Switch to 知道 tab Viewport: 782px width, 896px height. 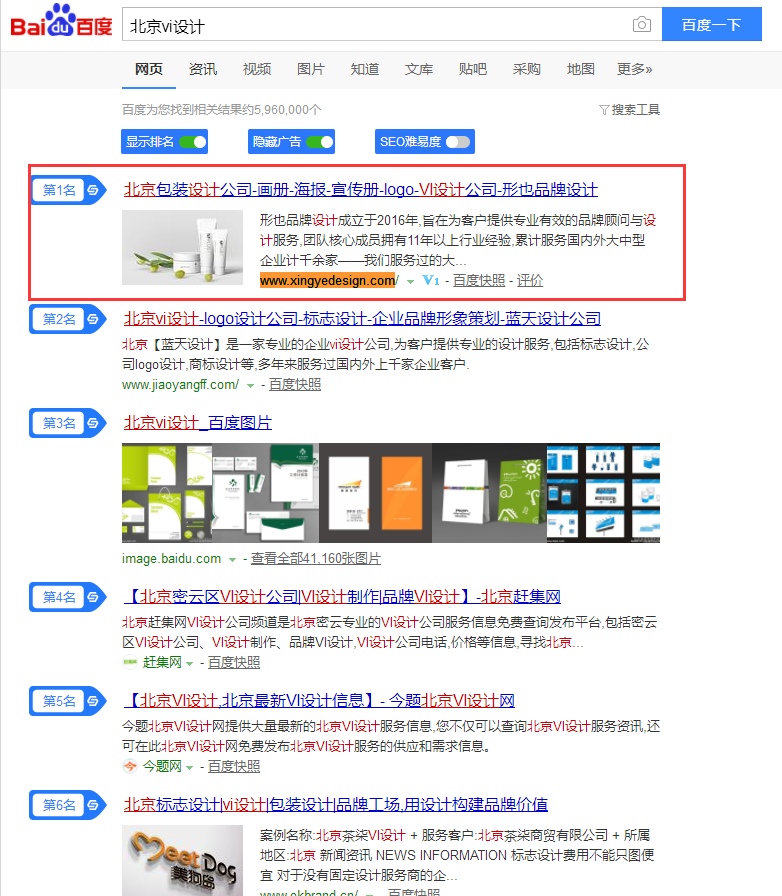pyautogui.click(x=365, y=69)
